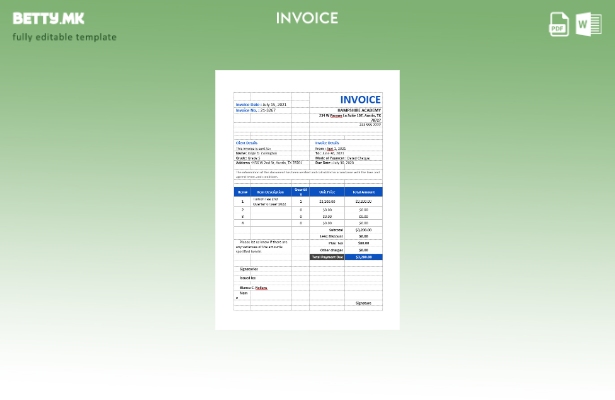This screenshot has width=615, height=400.
Task: Click the Invoice No. line in document
Action: [255, 110]
